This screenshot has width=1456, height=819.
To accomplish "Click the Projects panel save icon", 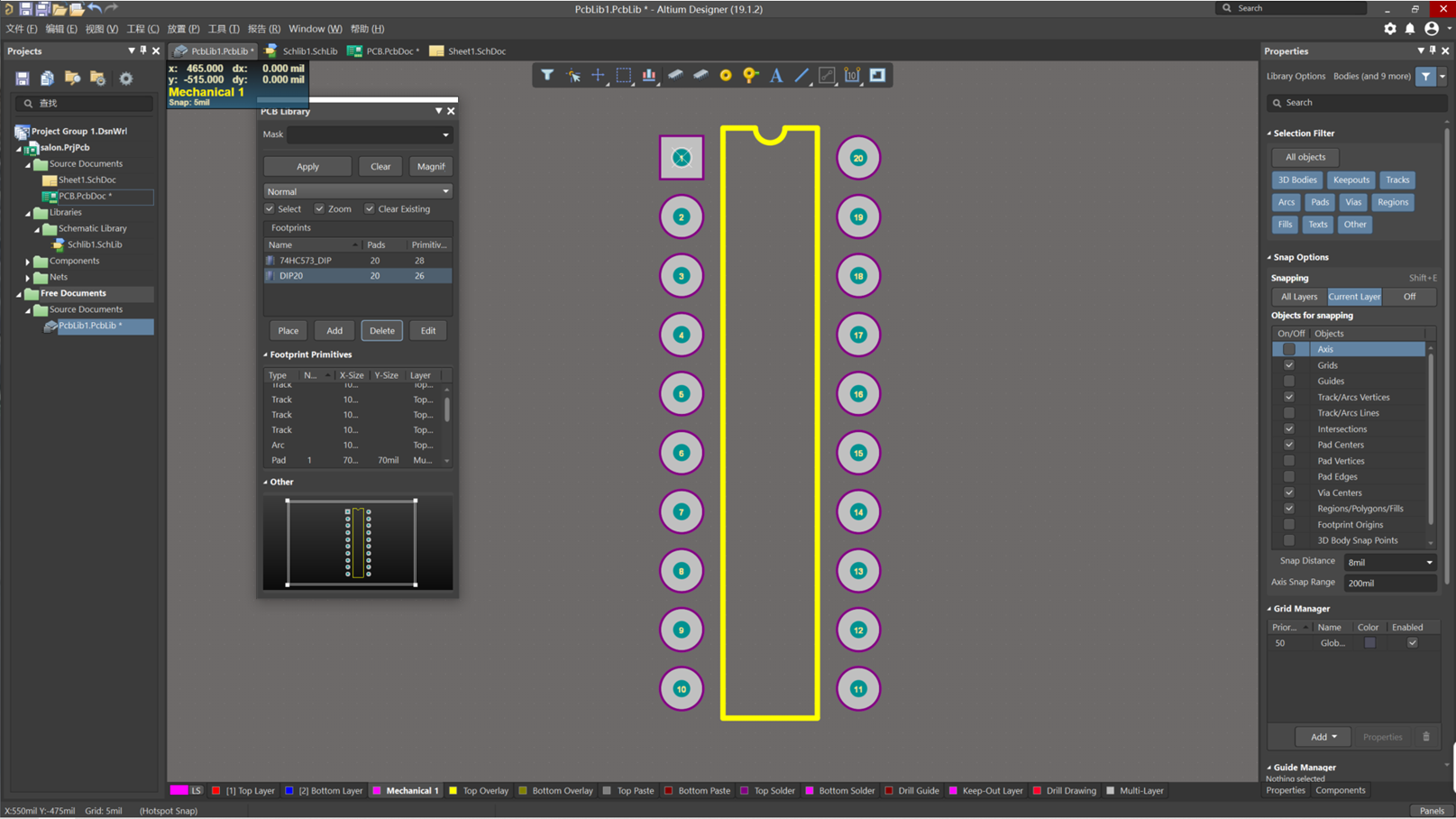I will [23, 78].
